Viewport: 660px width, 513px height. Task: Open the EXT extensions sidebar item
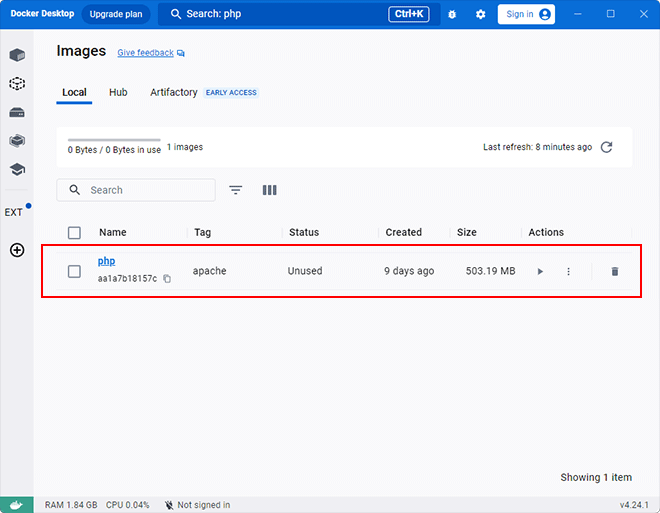(x=14, y=212)
